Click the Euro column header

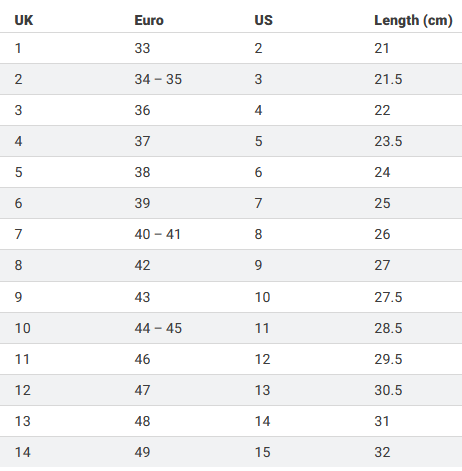tap(149, 20)
